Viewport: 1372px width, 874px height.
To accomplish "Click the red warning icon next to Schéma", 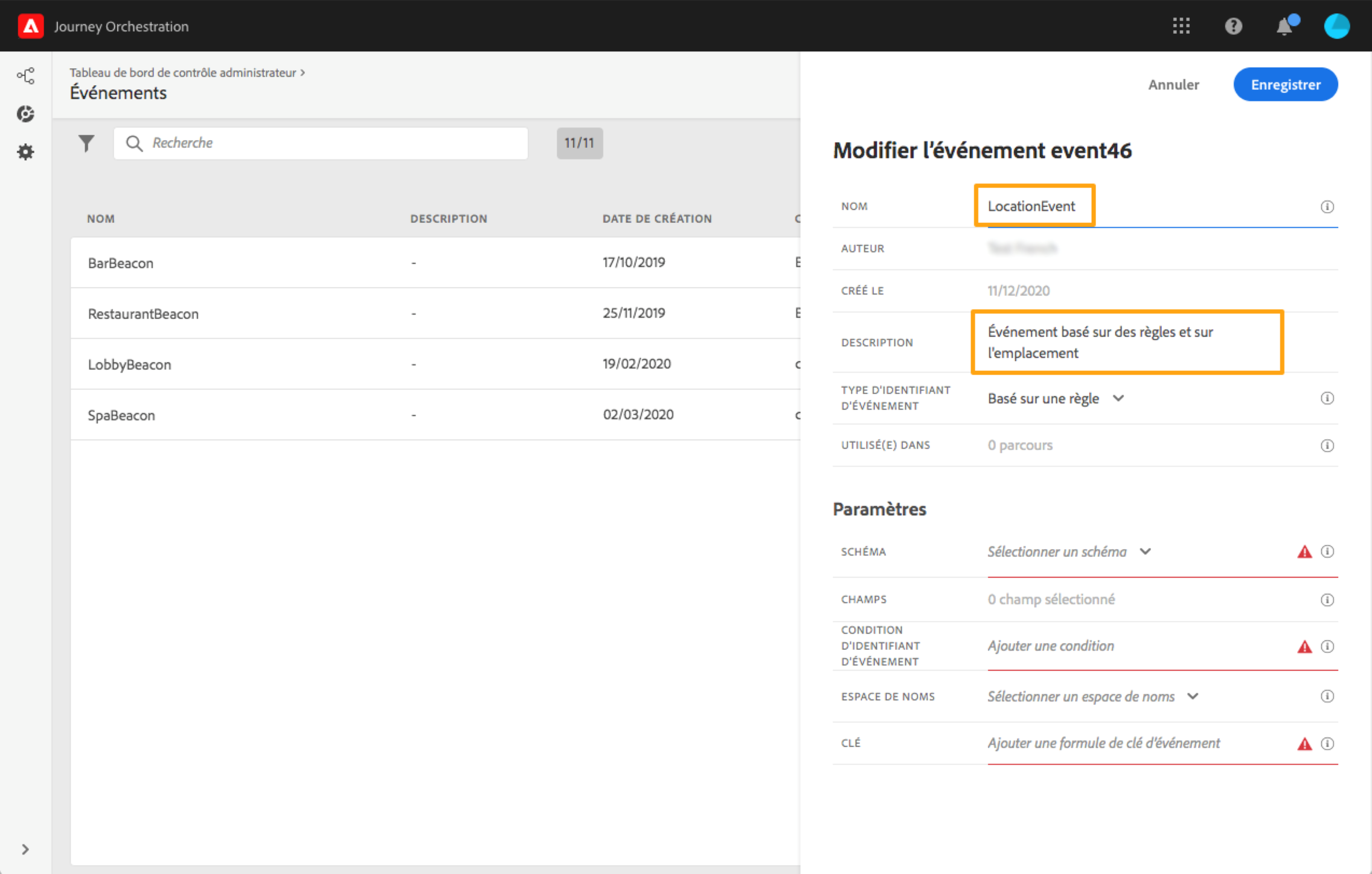I will click(1304, 551).
